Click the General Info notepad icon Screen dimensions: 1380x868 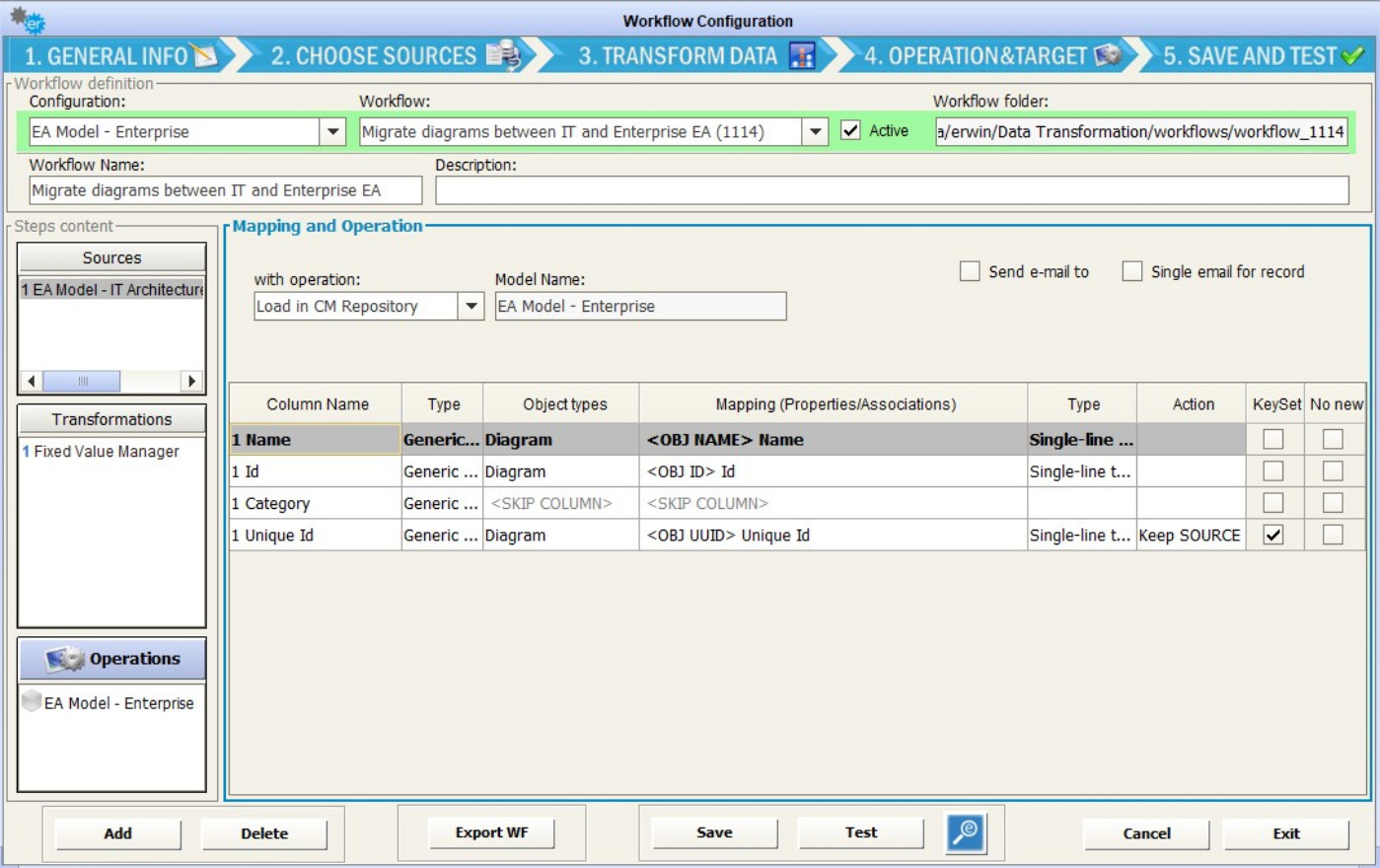[x=205, y=56]
